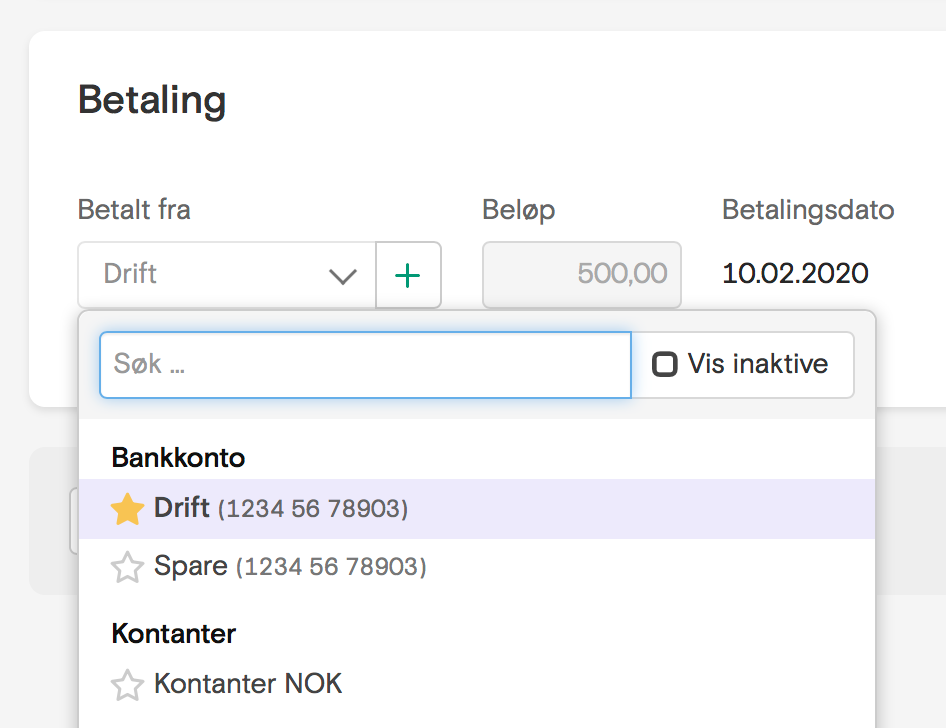Image resolution: width=946 pixels, height=728 pixels.
Task: Click the Betaling section heading
Action: click(152, 101)
